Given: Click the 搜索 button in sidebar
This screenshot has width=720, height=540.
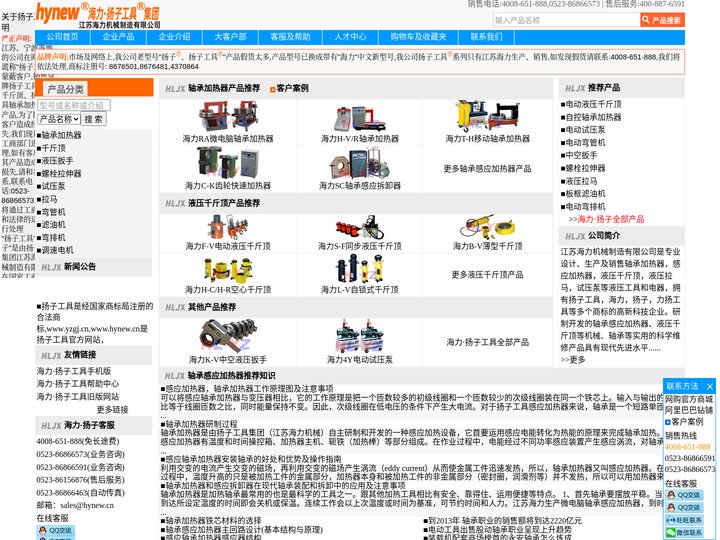Looking at the screenshot, I should tap(94, 119).
